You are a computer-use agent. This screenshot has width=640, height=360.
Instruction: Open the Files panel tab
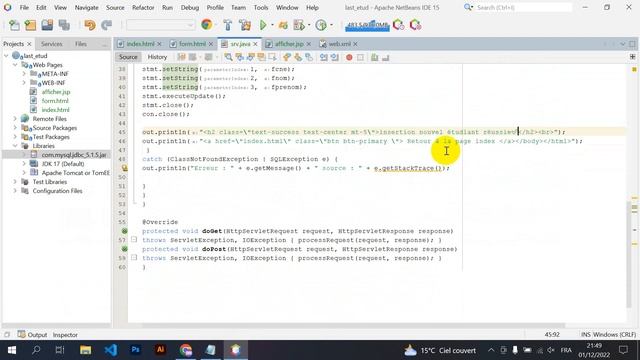(x=81, y=44)
